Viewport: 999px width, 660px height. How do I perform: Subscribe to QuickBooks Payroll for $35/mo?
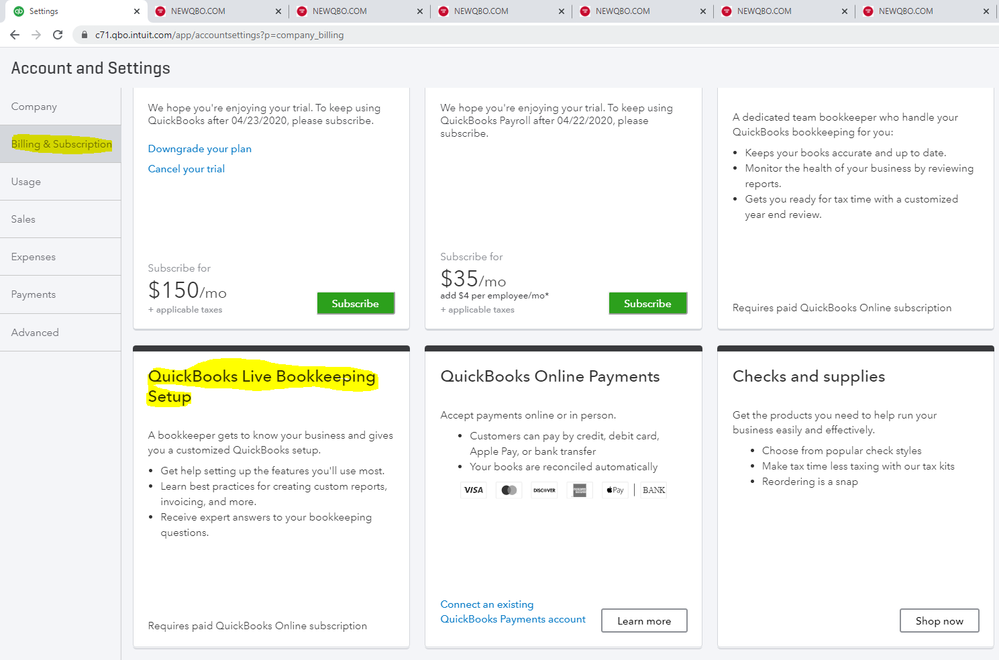click(x=647, y=302)
